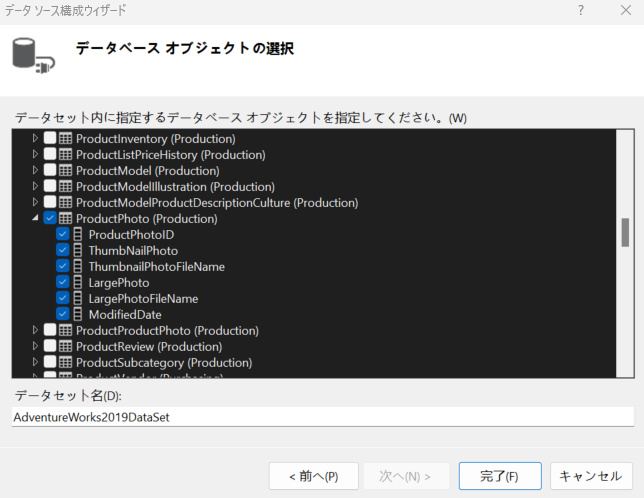Click the ProductReview table icon
The width and height of the screenshot is (644, 498).
click(66, 347)
